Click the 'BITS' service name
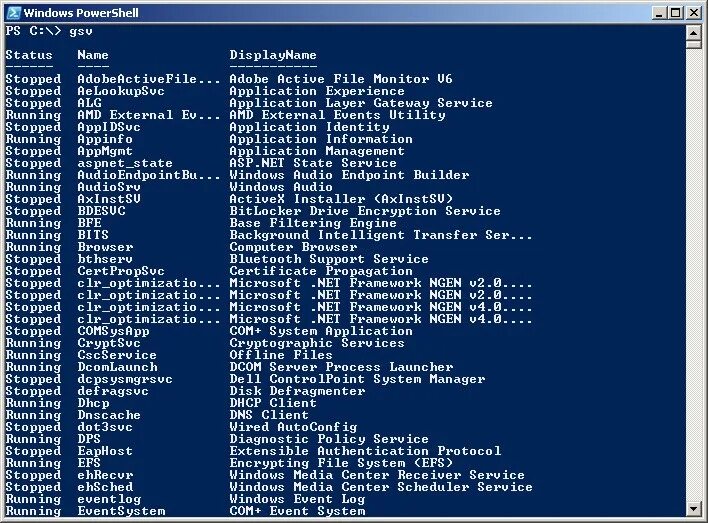This screenshot has width=708, height=523. tap(93, 235)
